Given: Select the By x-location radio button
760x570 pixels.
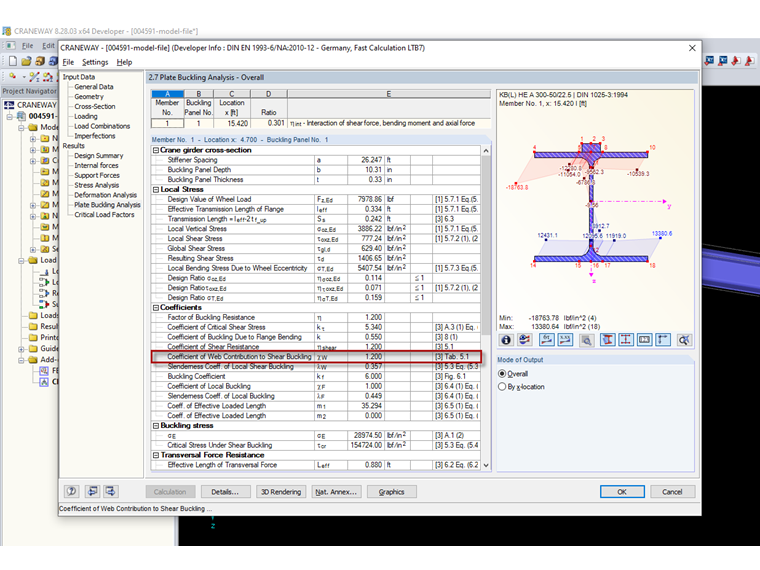Looking at the screenshot, I should click(502, 387).
